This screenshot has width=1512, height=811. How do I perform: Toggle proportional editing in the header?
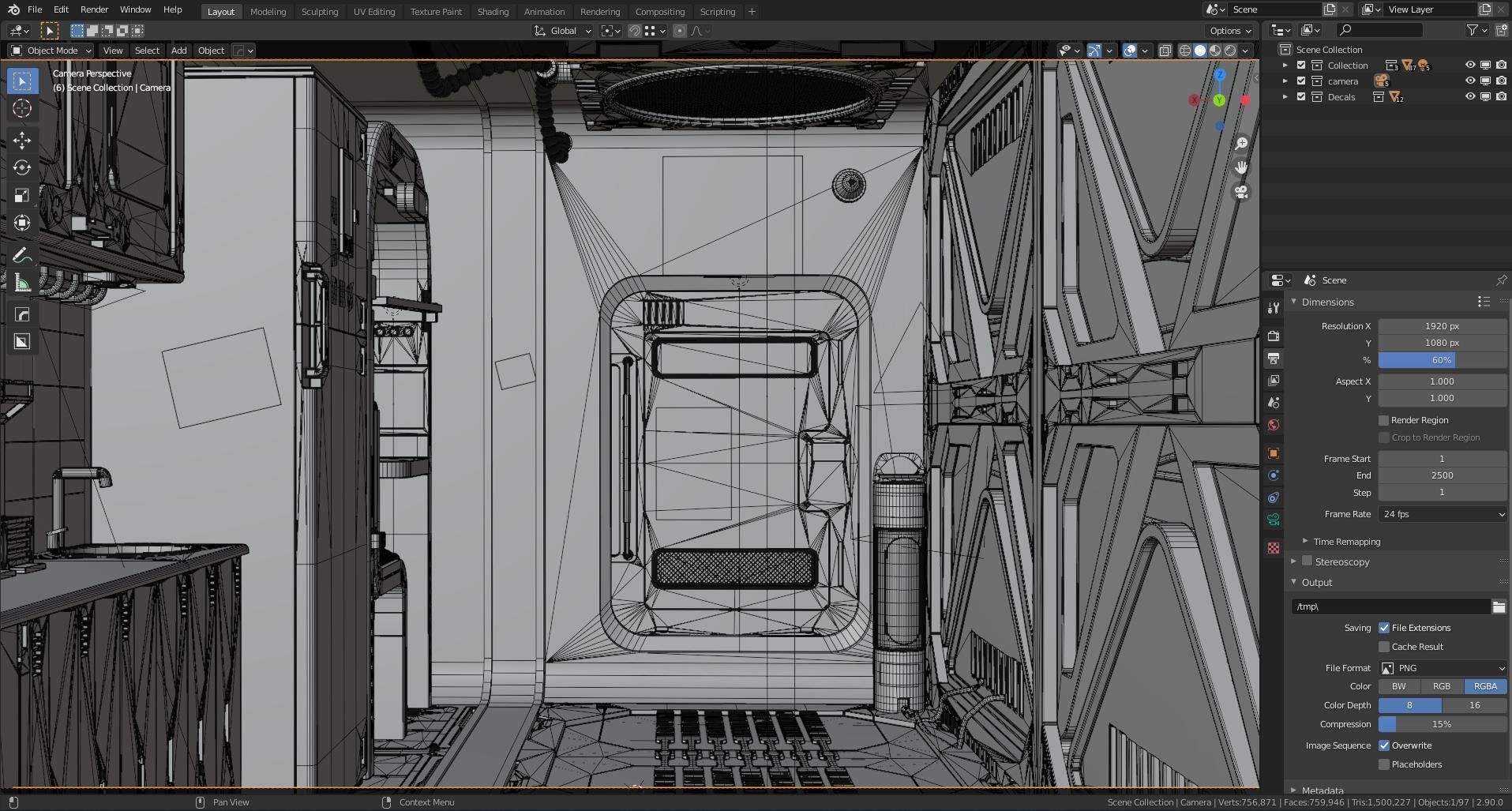680,31
